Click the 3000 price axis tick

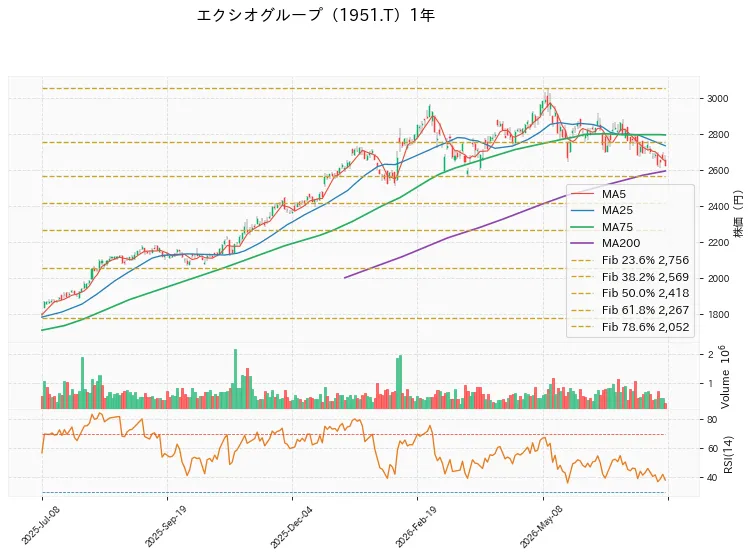coord(717,98)
